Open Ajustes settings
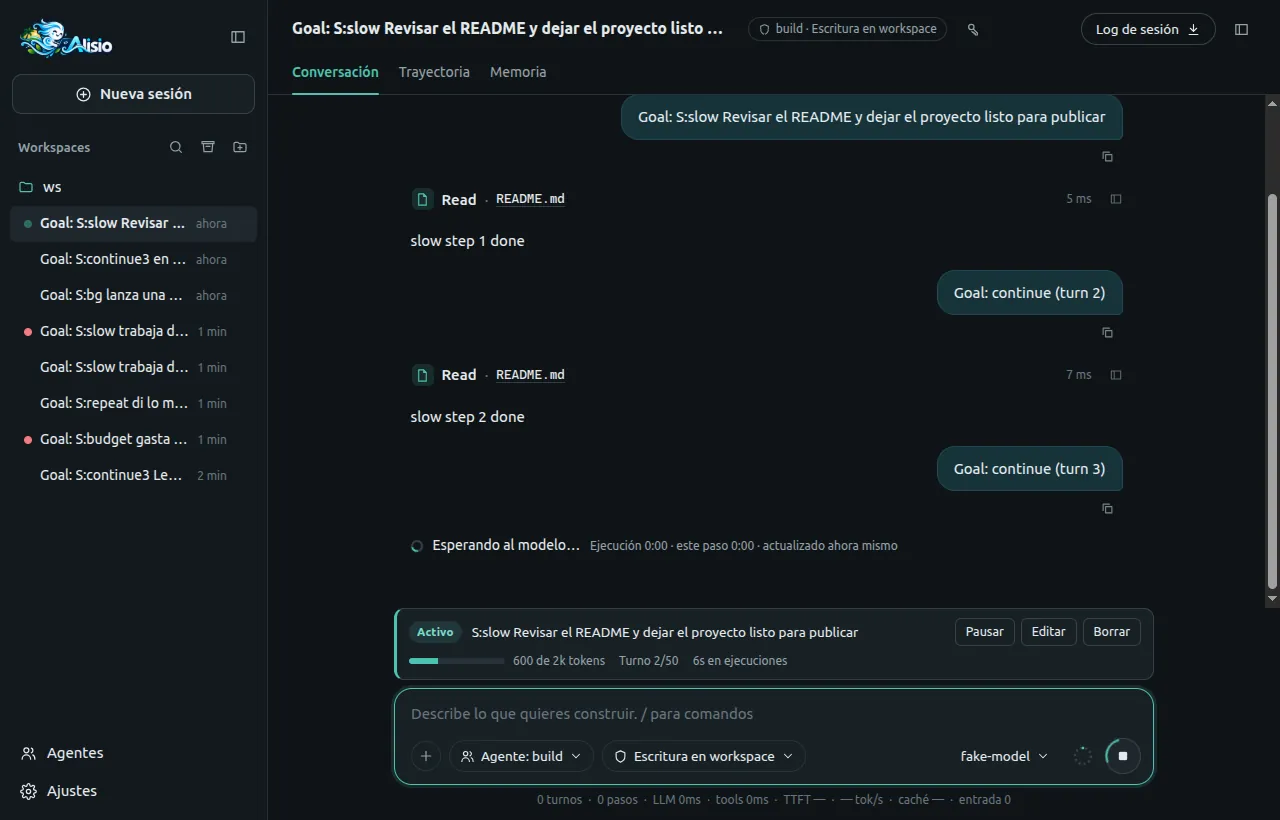 [133, 791]
